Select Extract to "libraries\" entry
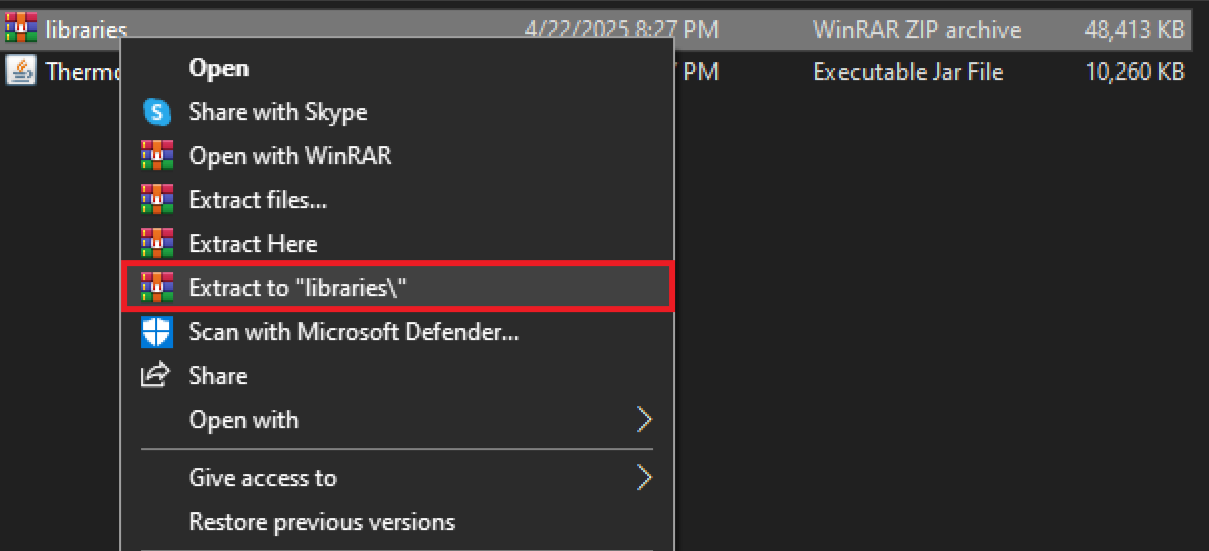1209x551 pixels. coord(397,288)
